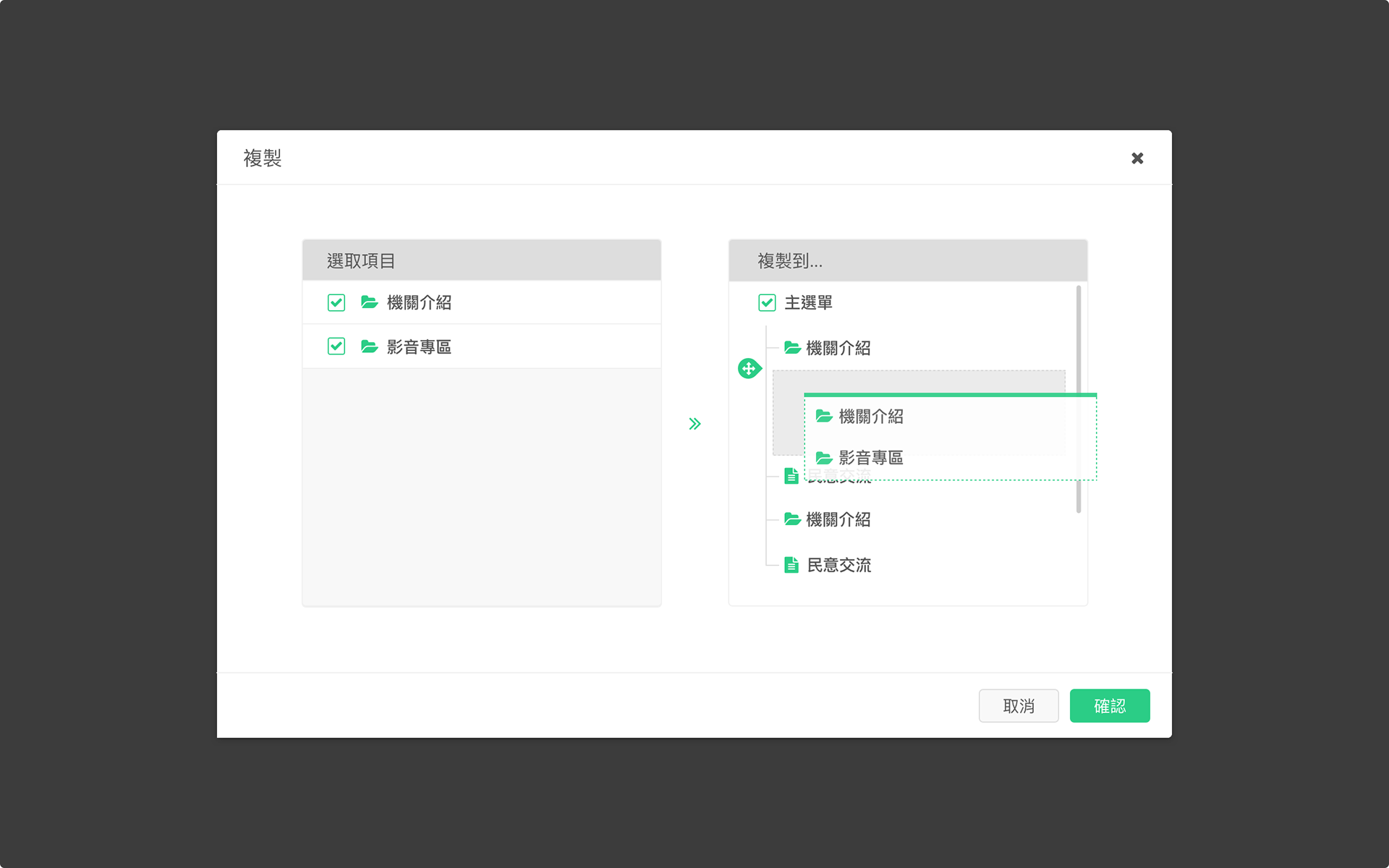This screenshot has height=868, width=1389.
Task: Click document icon beside bottom 民意交流
Action: pyautogui.click(x=791, y=565)
